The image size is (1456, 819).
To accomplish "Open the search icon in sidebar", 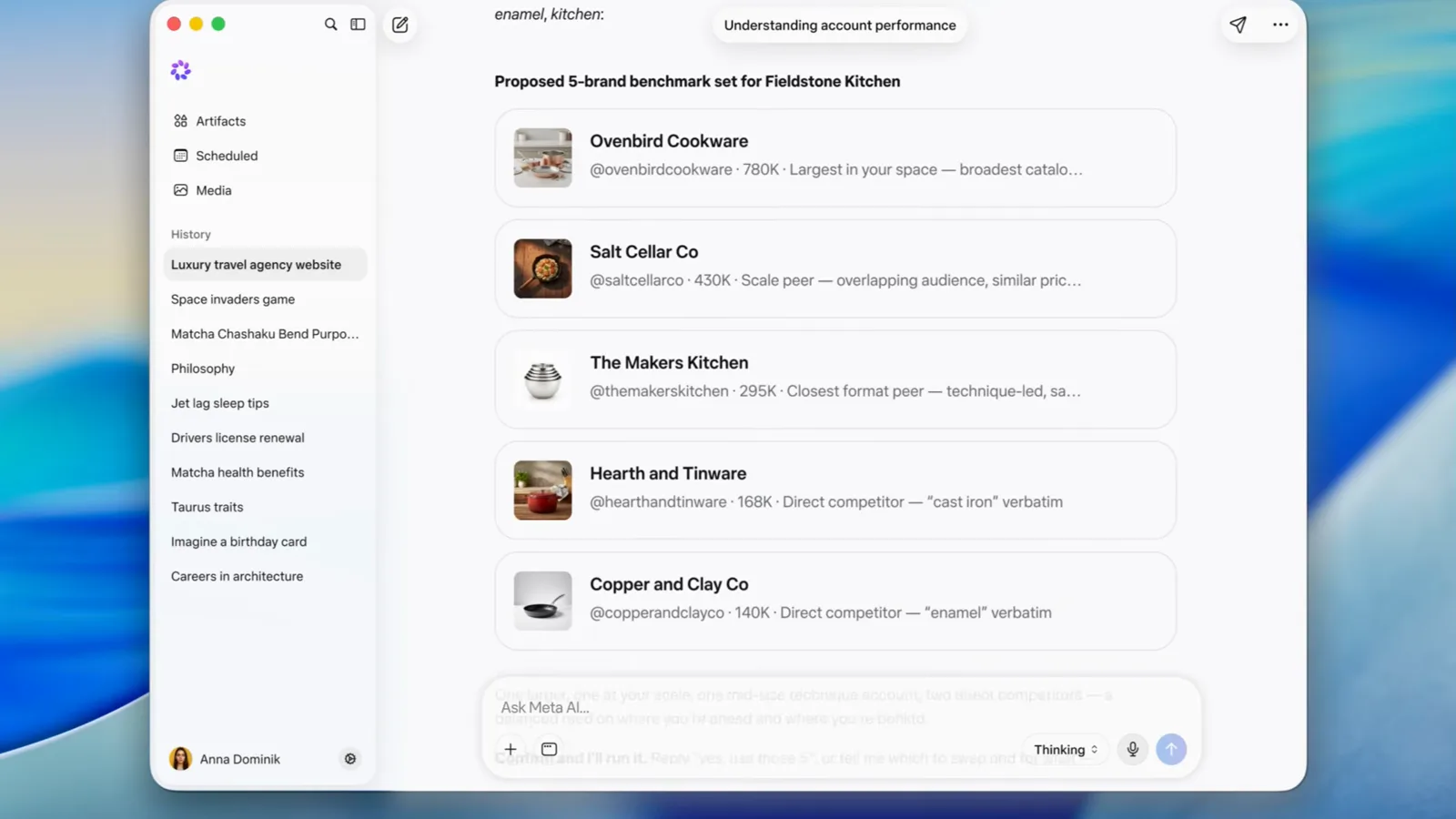I will pos(330,25).
